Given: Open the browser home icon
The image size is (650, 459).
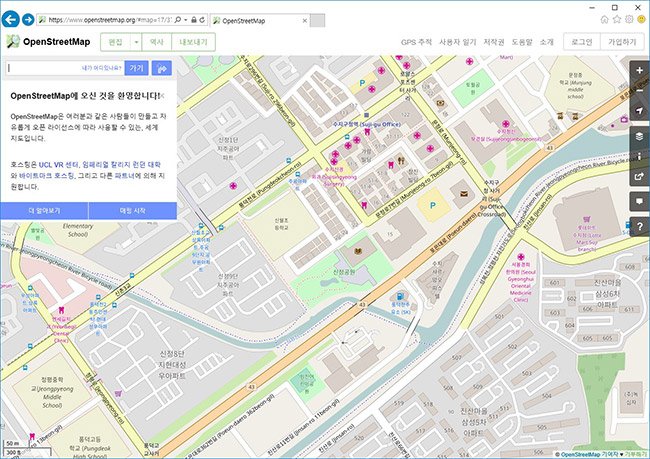Looking at the screenshot, I should (604, 19).
